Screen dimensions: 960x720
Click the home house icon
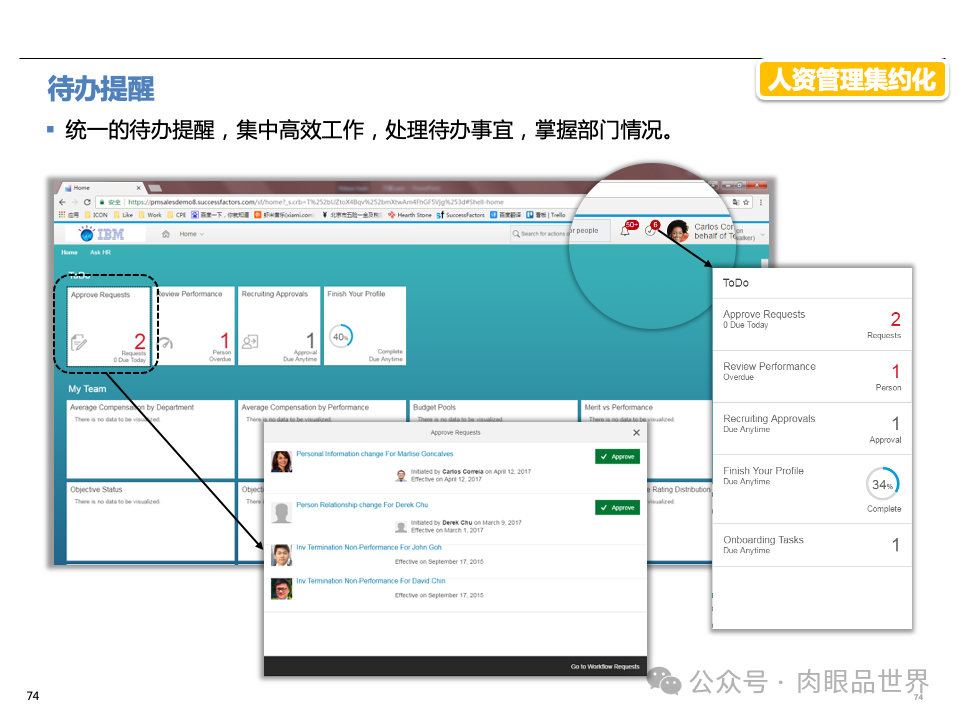click(165, 234)
